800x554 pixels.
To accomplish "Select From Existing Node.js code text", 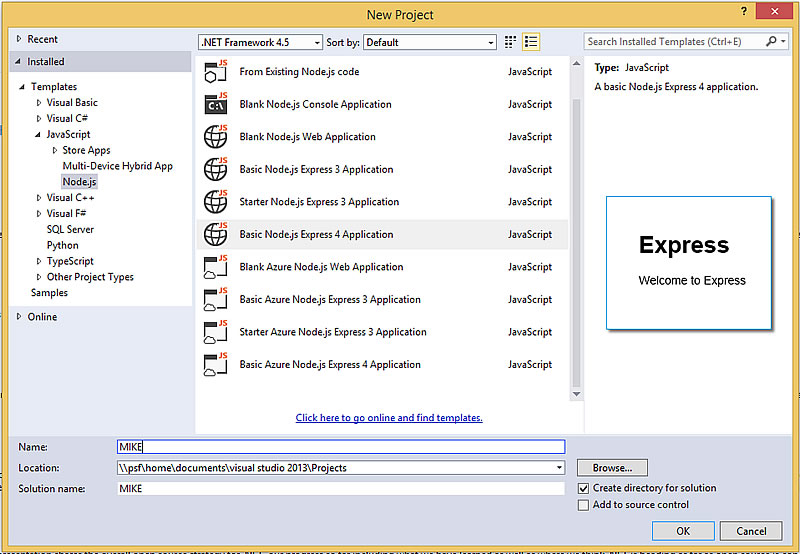I will coord(299,71).
